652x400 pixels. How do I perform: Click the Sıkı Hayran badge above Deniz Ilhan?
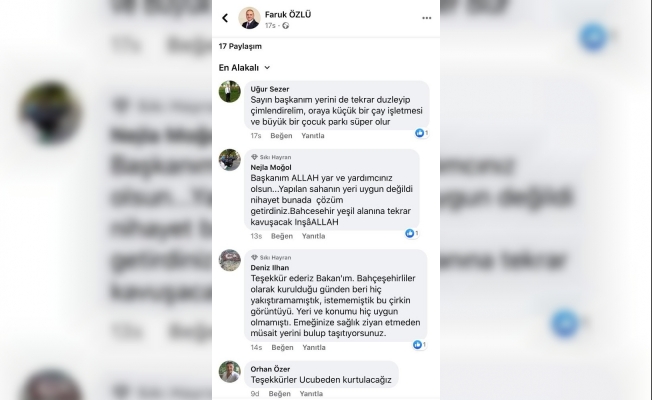click(271, 257)
